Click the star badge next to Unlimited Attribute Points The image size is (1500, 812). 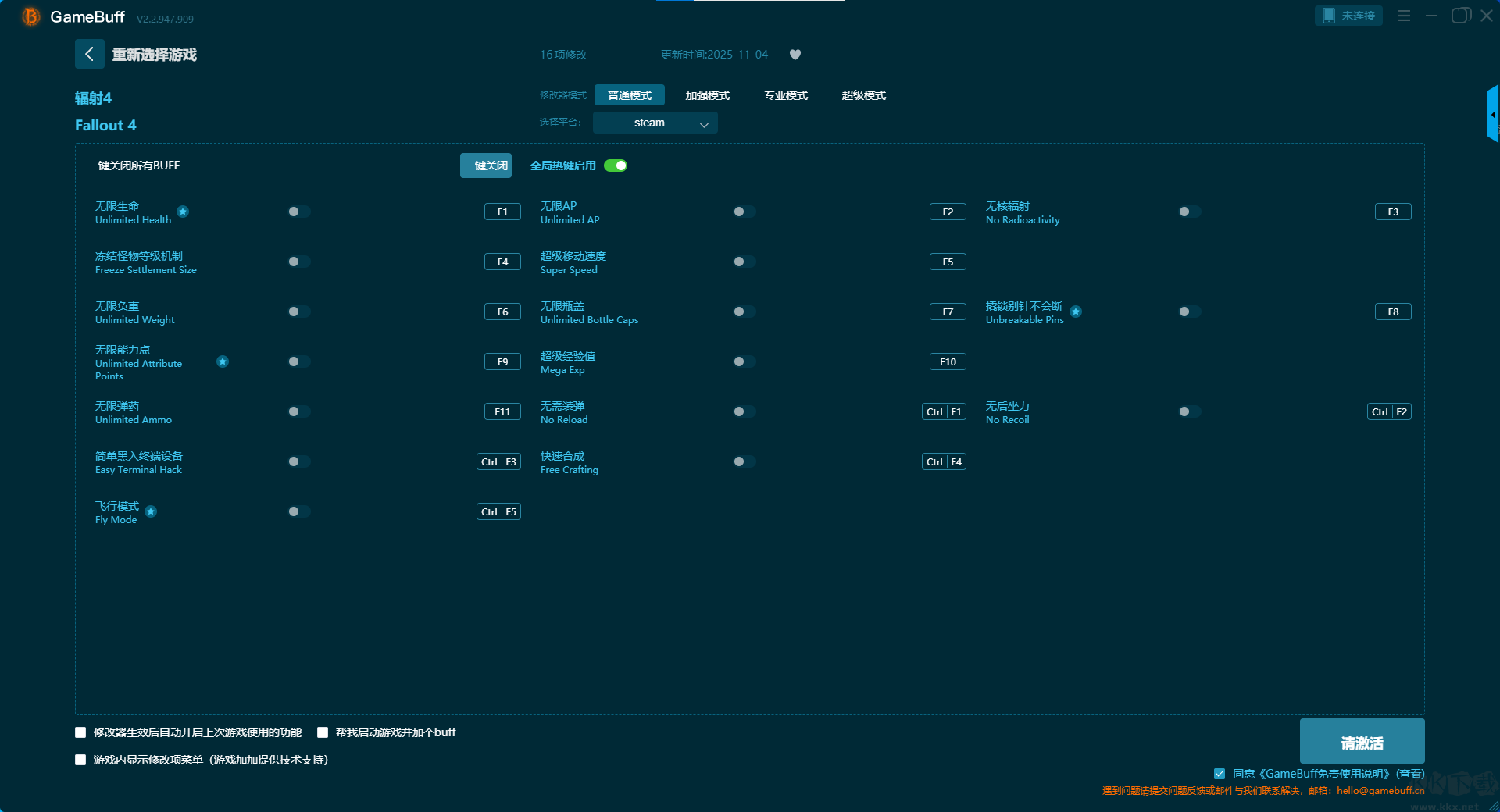coord(223,361)
